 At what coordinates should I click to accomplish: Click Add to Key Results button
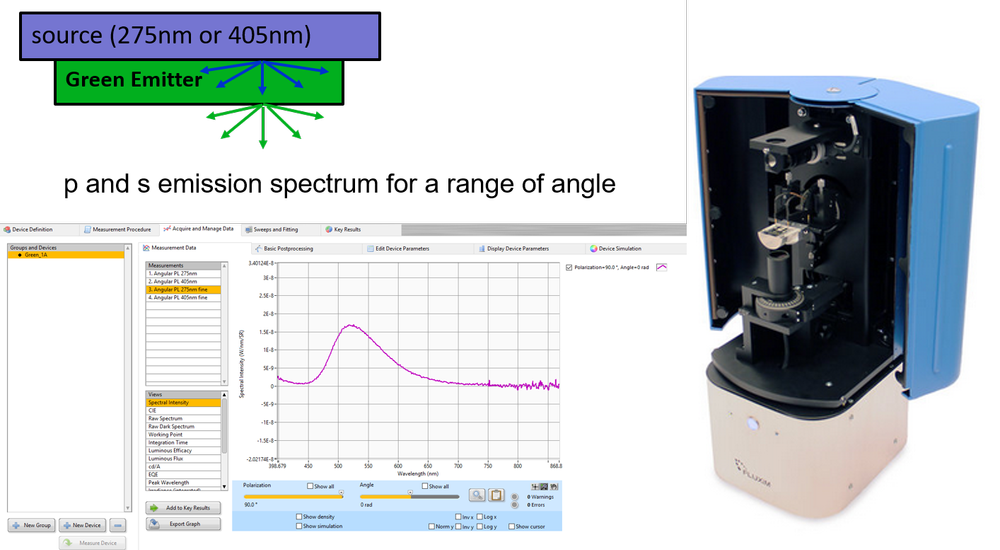(184, 508)
